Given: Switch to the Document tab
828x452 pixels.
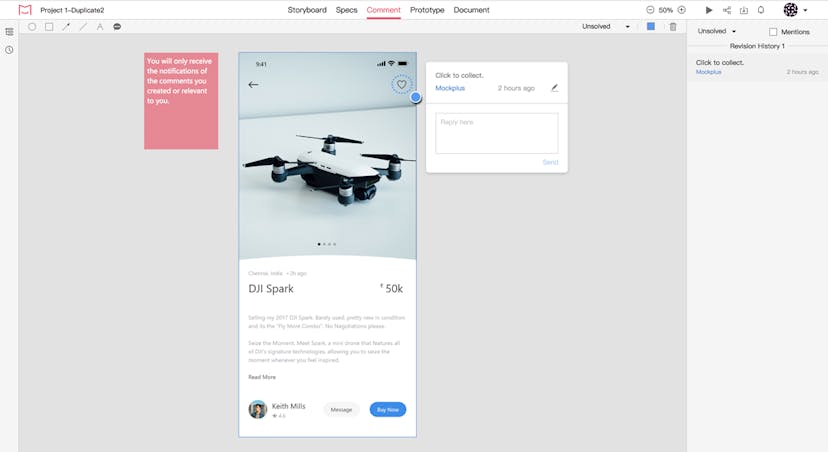Looking at the screenshot, I should point(472,10).
